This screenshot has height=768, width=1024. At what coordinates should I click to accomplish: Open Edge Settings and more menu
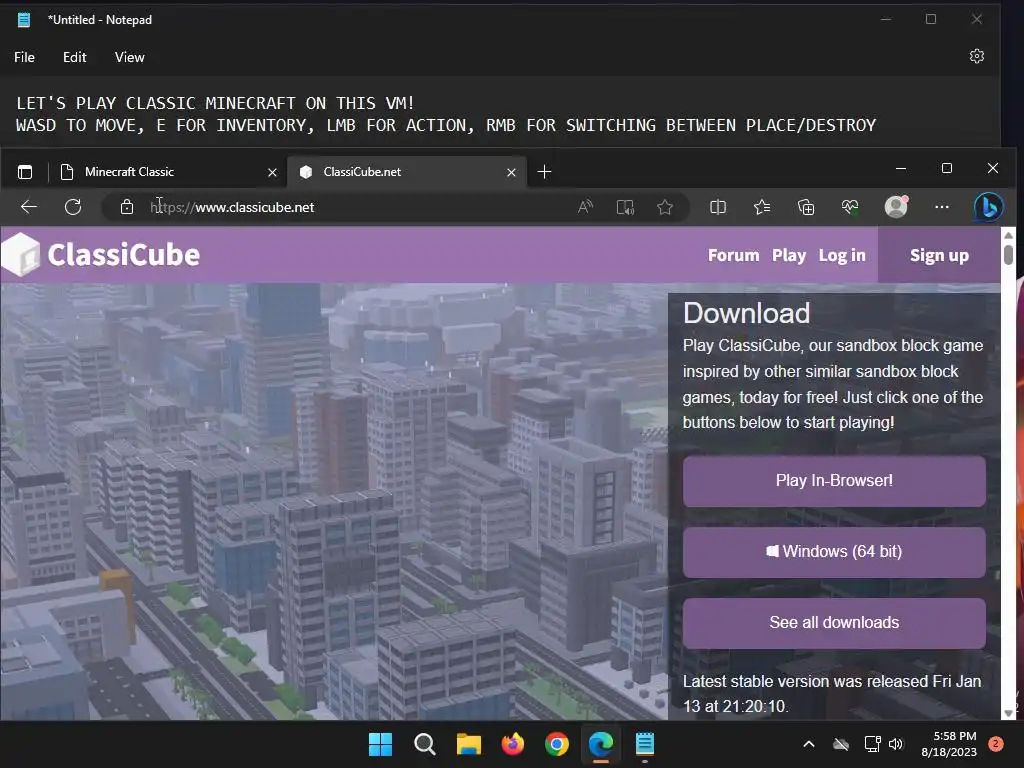[x=942, y=207]
